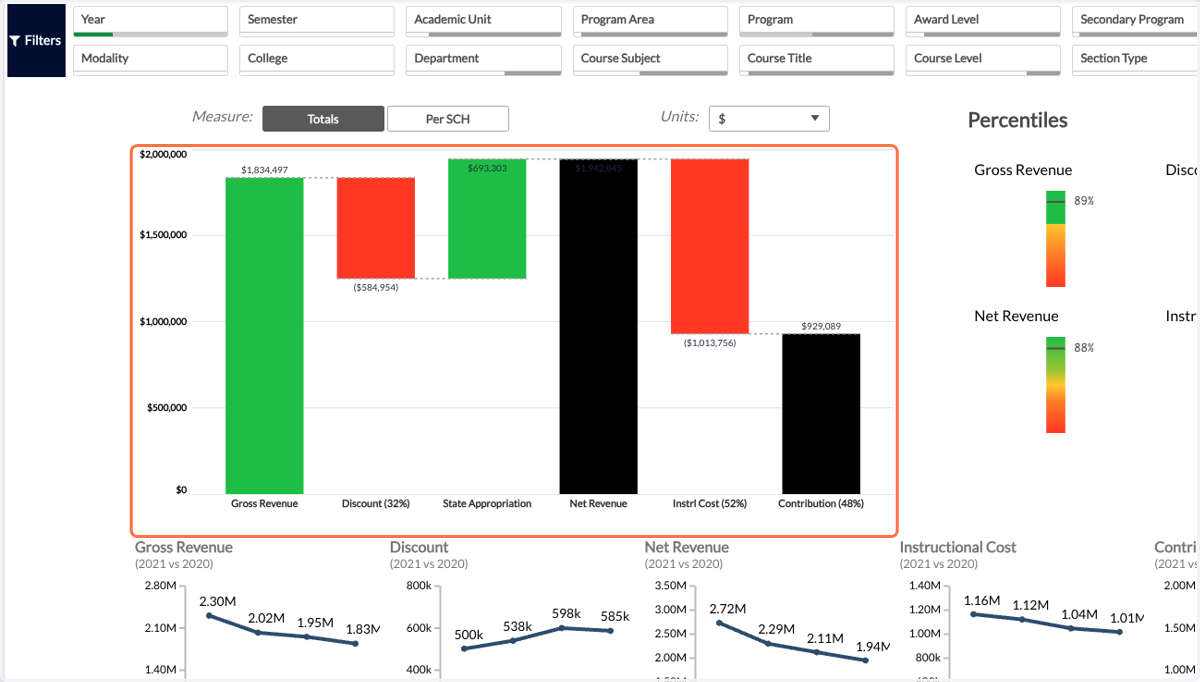This screenshot has width=1200, height=682.
Task: Open the Semester filter dropdown
Action: point(317,20)
